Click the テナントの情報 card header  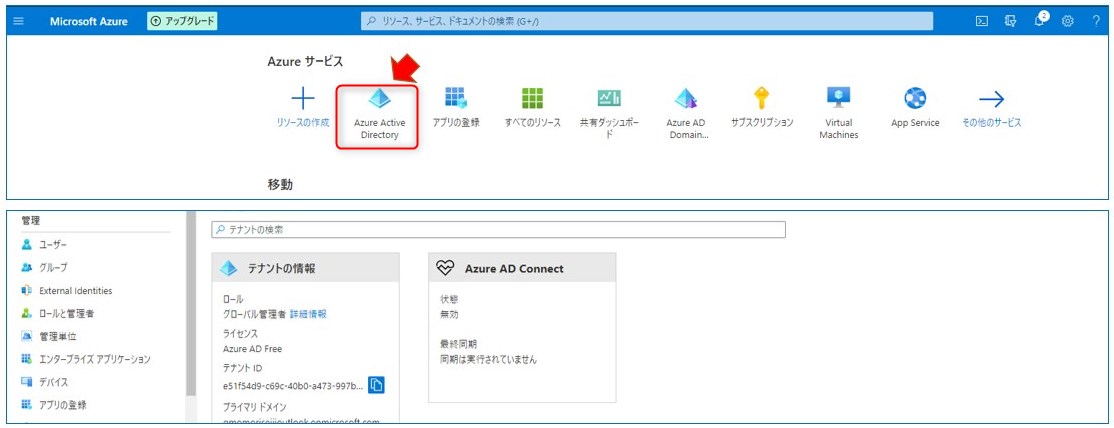point(305,268)
